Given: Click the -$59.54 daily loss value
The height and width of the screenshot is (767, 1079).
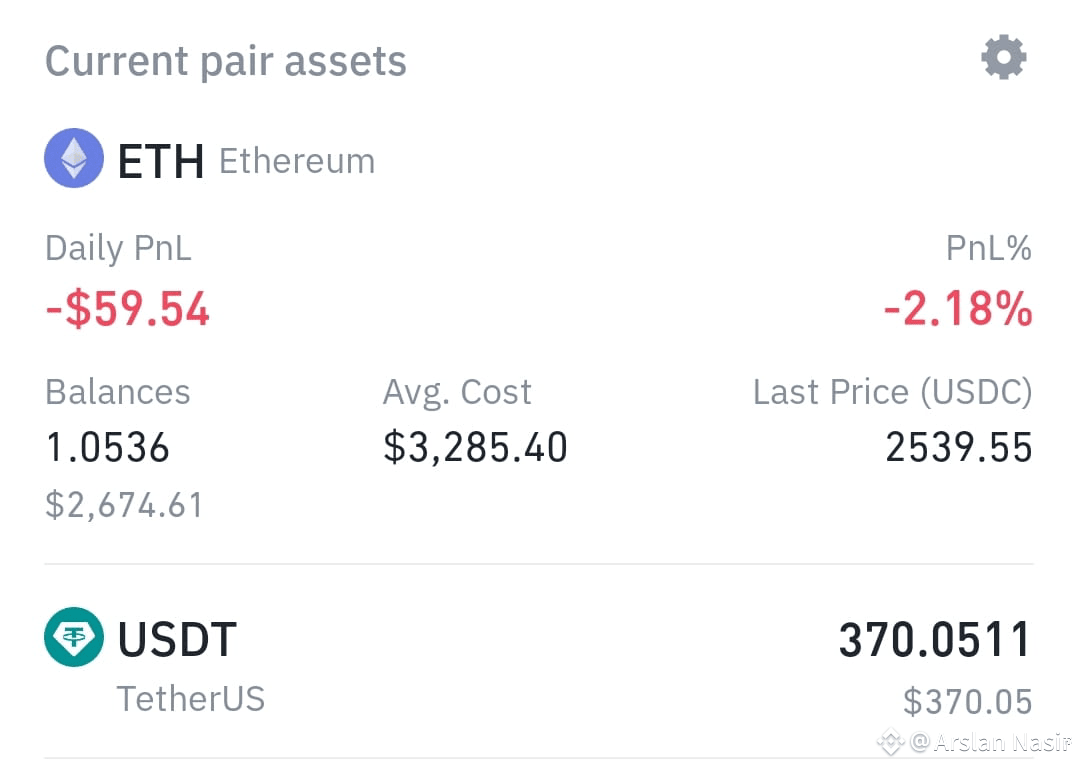Looking at the screenshot, I should 127,309.
